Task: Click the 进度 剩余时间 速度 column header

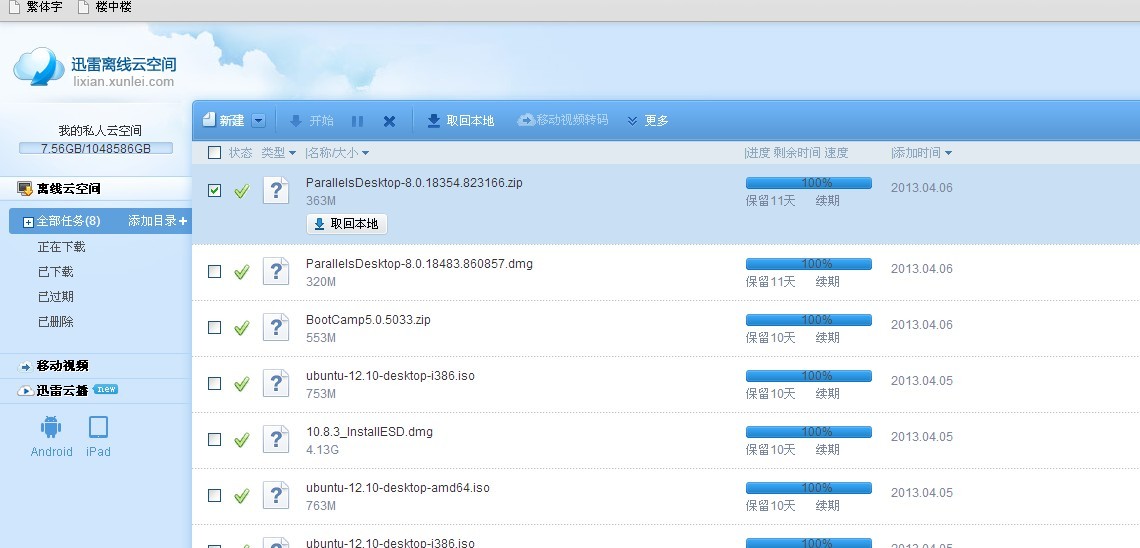Action: pos(797,153)
